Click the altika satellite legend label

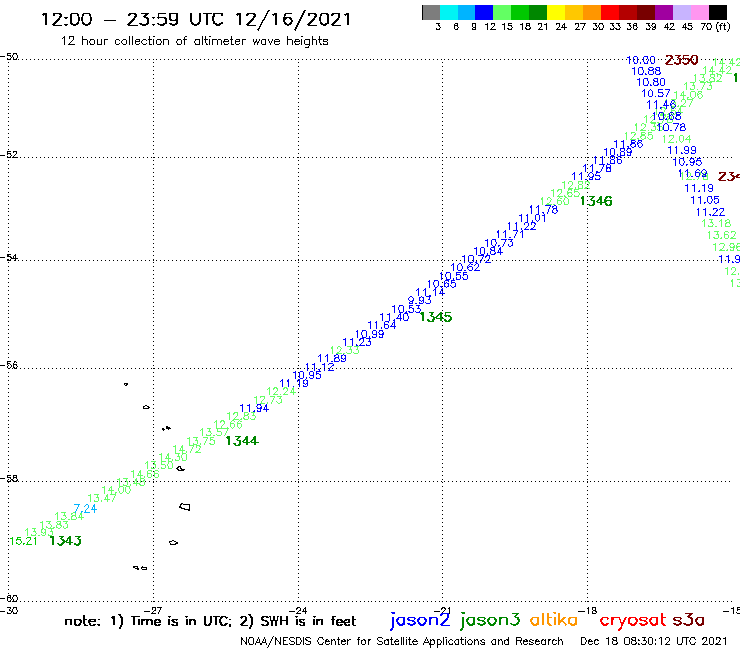click(x=553, y=620)
